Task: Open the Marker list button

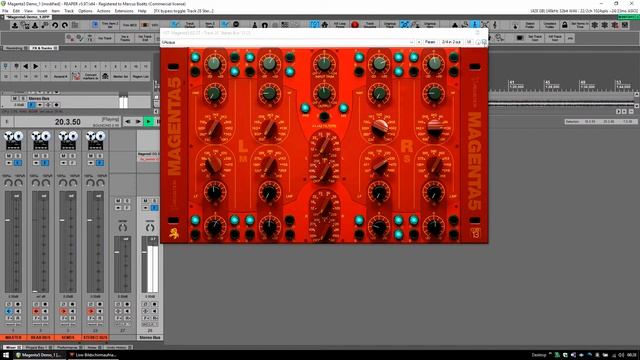Action: point(120,76)
